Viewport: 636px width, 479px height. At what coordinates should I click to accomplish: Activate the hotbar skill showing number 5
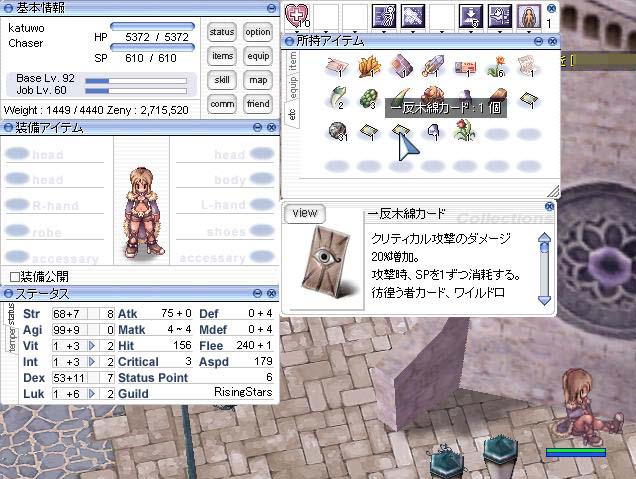[471, 16]
